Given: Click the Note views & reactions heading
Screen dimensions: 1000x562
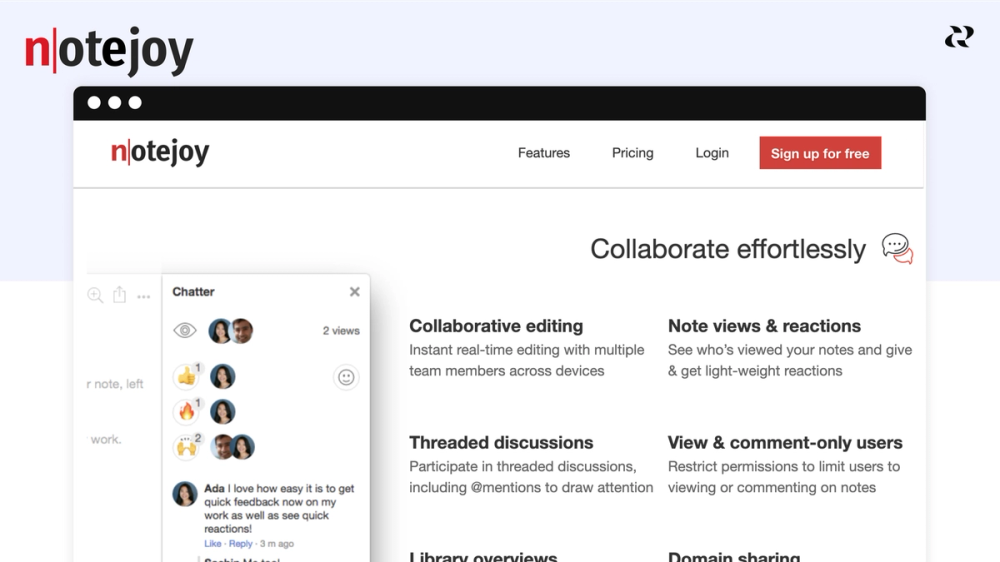Looking at the screenshot, I should click(x=764, y=326).
